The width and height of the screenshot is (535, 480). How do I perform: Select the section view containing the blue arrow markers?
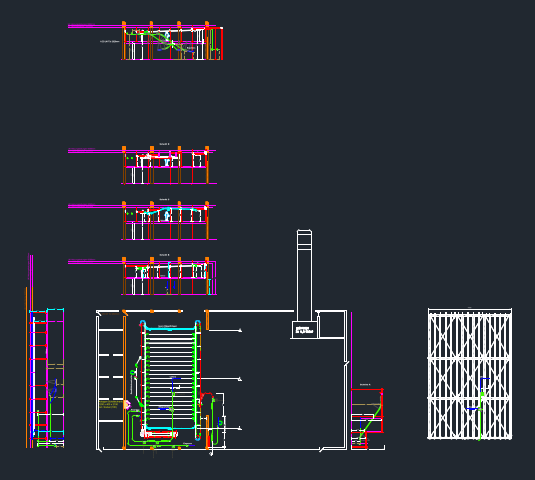169,276
